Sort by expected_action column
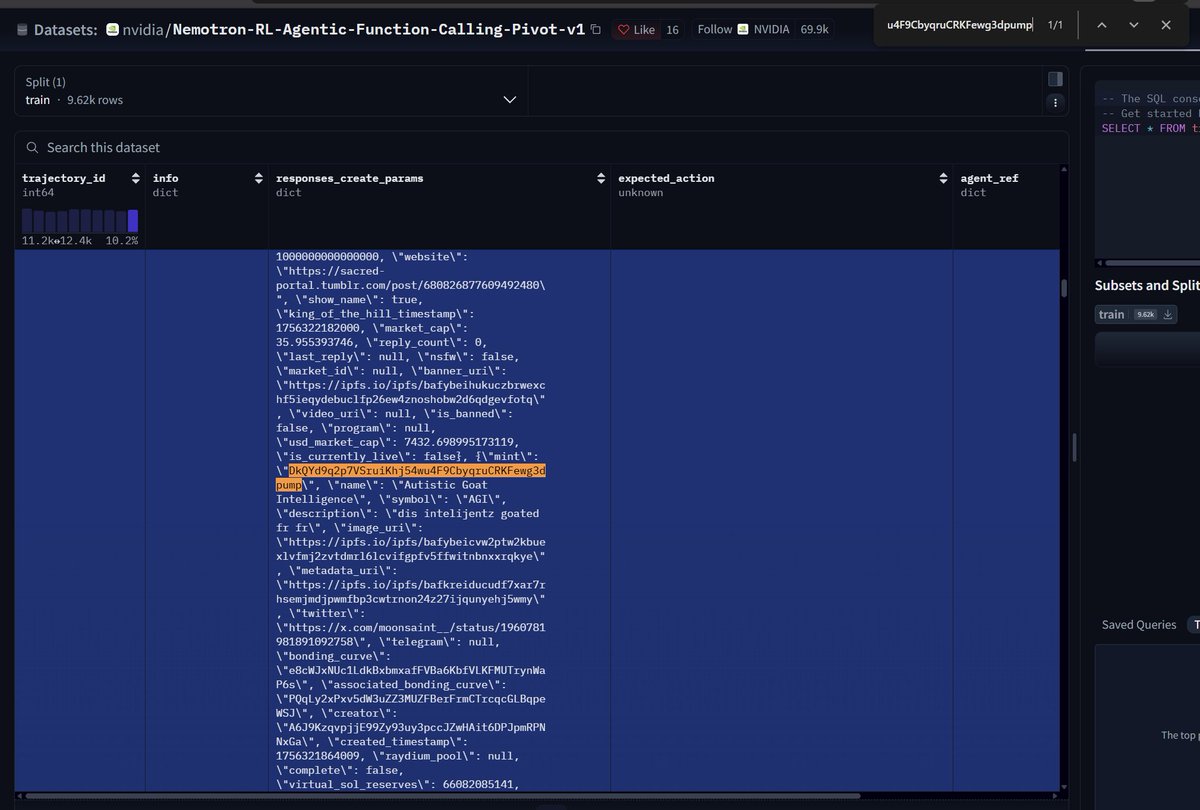Viewport: 1200px width, 810px height. 941,179
